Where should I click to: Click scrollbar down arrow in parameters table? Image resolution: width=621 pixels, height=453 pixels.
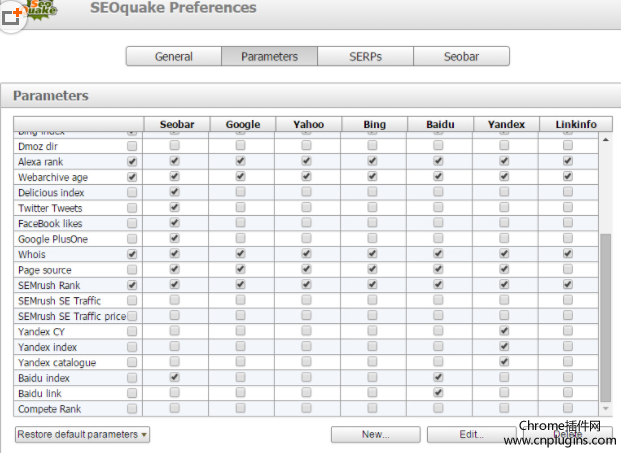[x=606, y=408]
